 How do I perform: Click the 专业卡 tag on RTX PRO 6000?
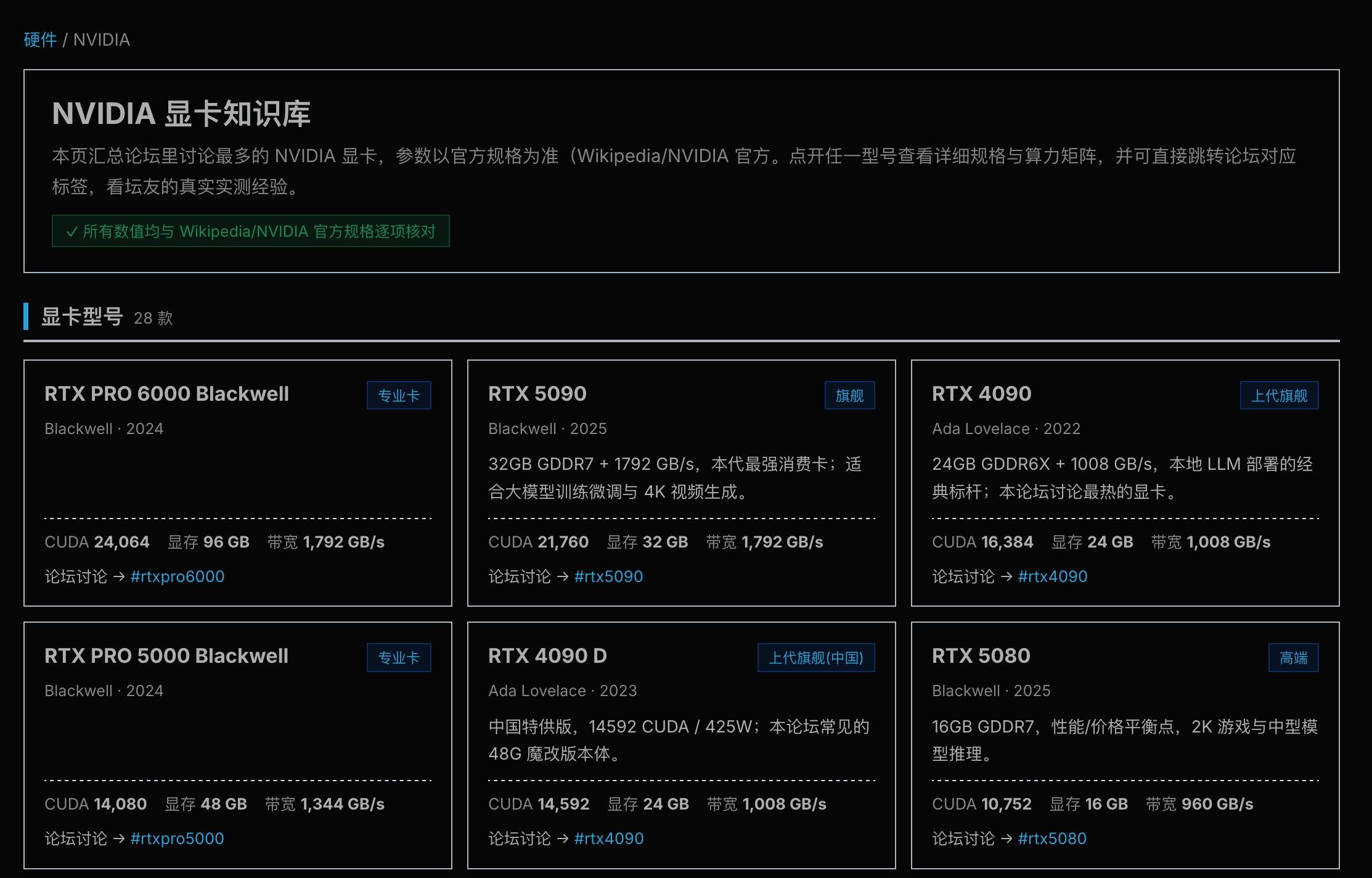pos(399,395)
